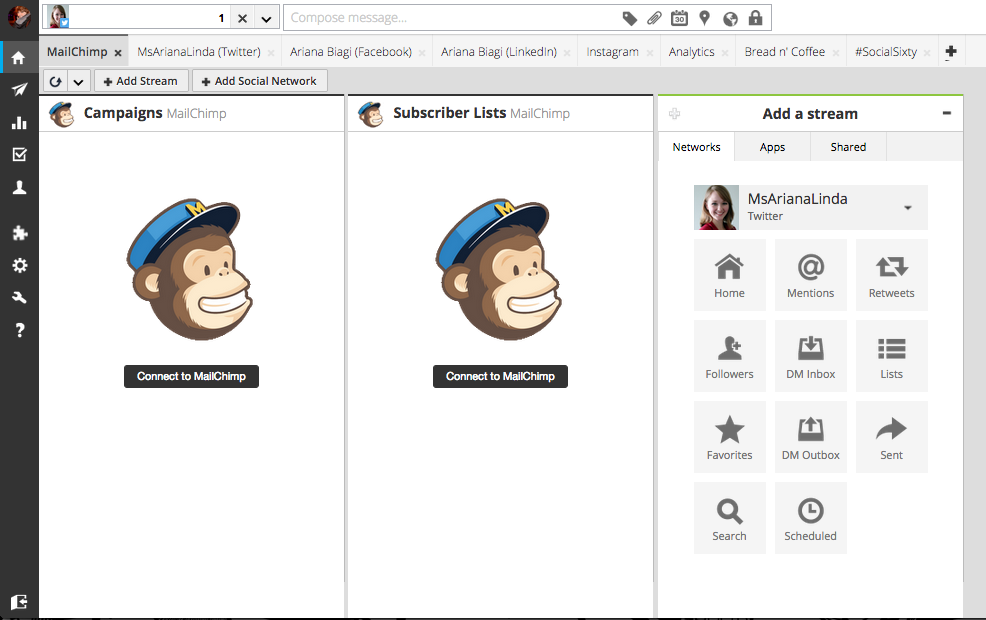Click the move handle icon in Add a stream
Image resolution: width=986 pixels, height=620 pixels.
click(x=675, y=113)
